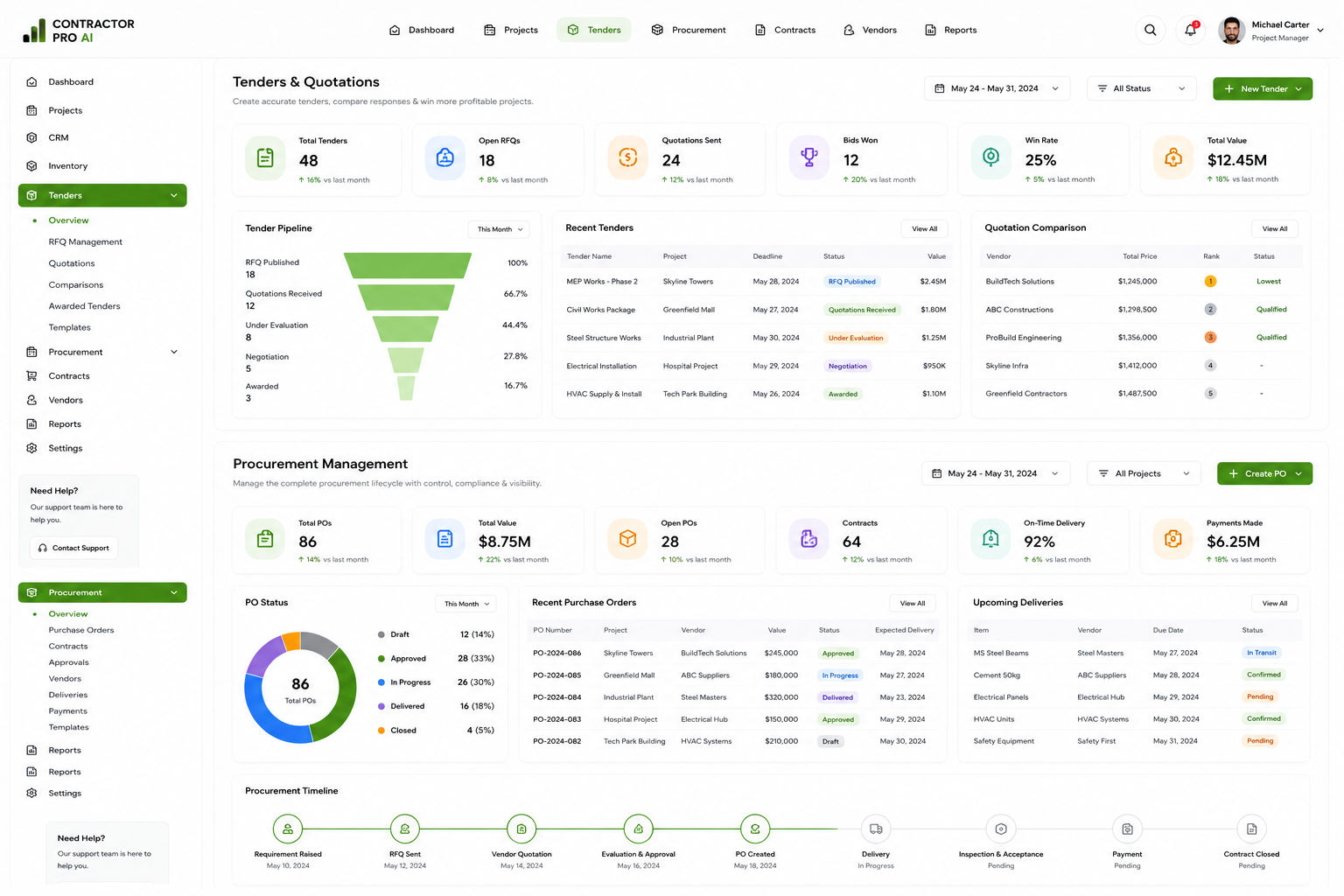Expand the All Status filter dropdown
The image size is (1344, 896).
[x=1142, y=88]
